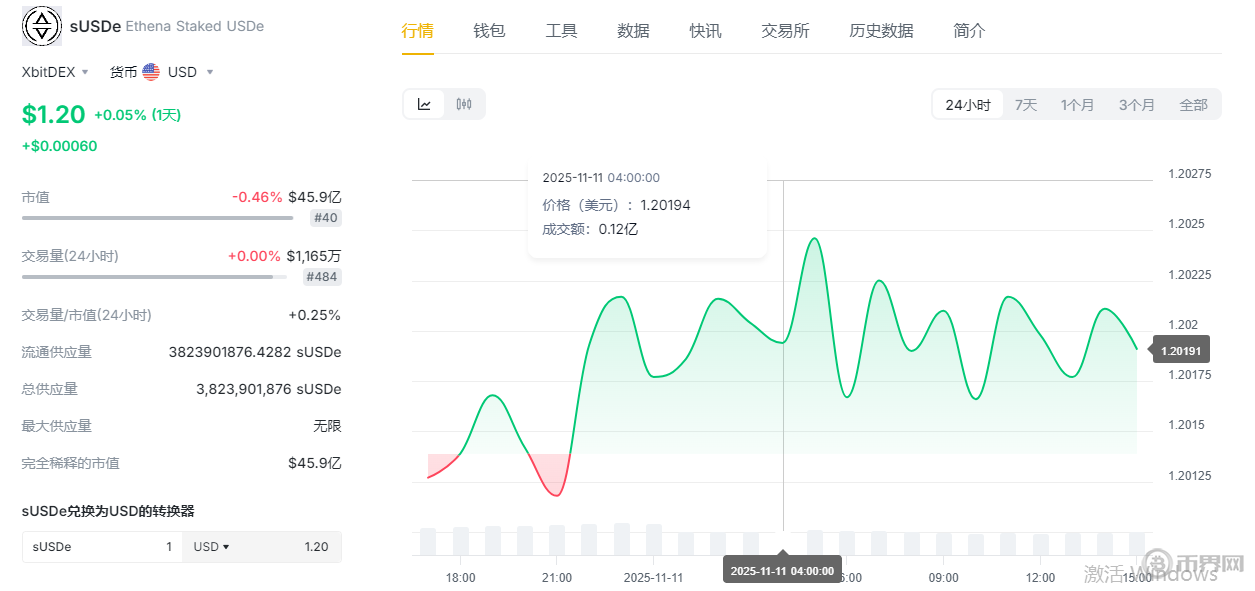Select the 1个月 time range

tap(1078, 104)
